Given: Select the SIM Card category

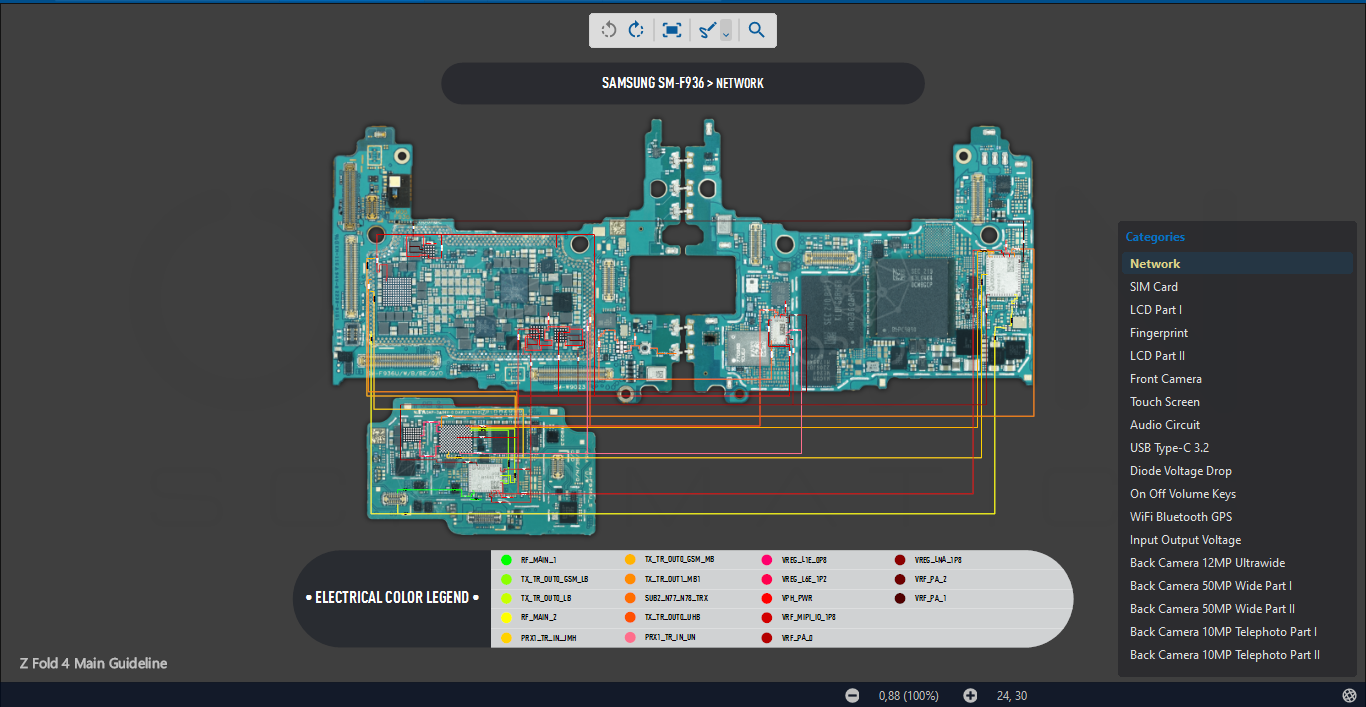Looking at the screenshot, I should [x=1237, y=287].
